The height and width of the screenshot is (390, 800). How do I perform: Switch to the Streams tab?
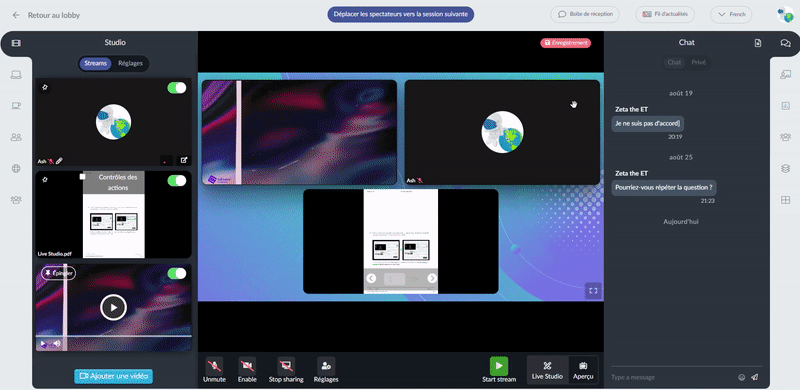click(95, 63)
